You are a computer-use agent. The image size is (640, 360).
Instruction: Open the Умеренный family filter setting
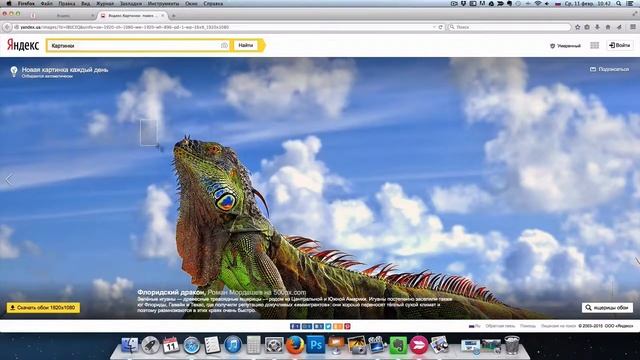point(565,46)
